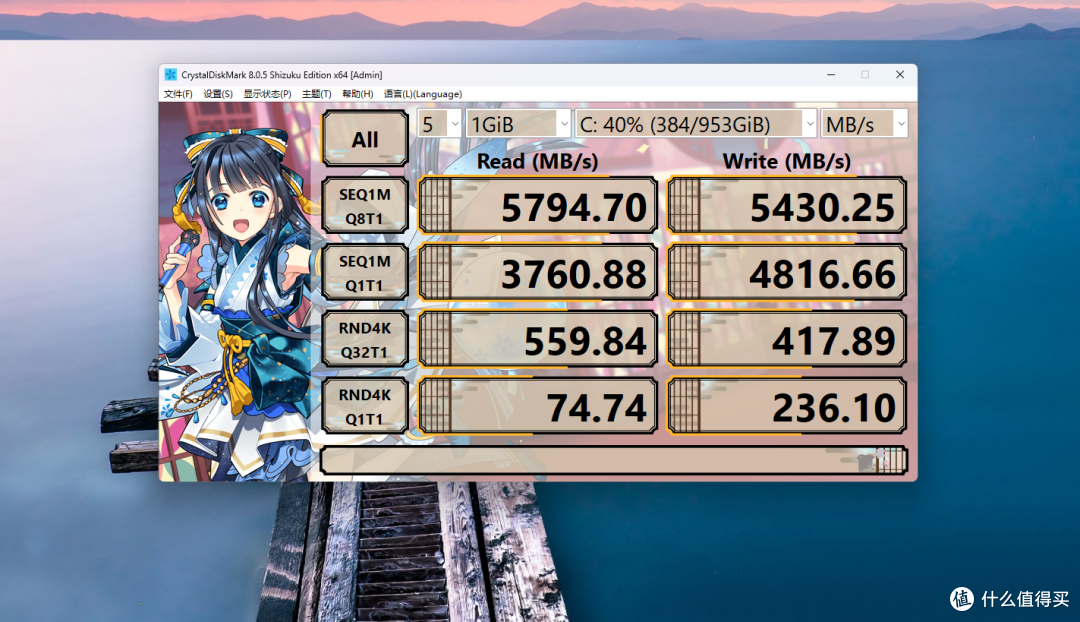
Task: Click the SEQ1M Q1T1 read result 3760.88
Action: [538, 273]
